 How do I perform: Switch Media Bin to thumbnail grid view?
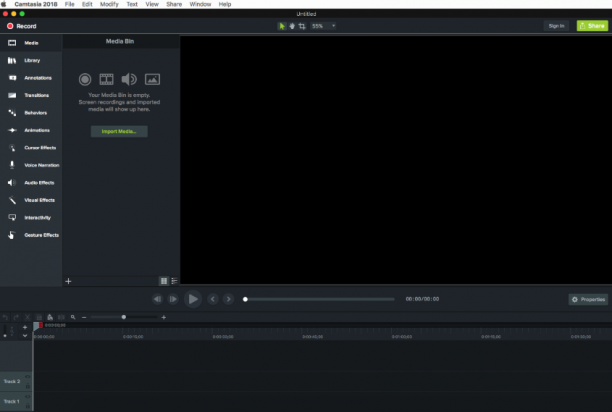164,281
